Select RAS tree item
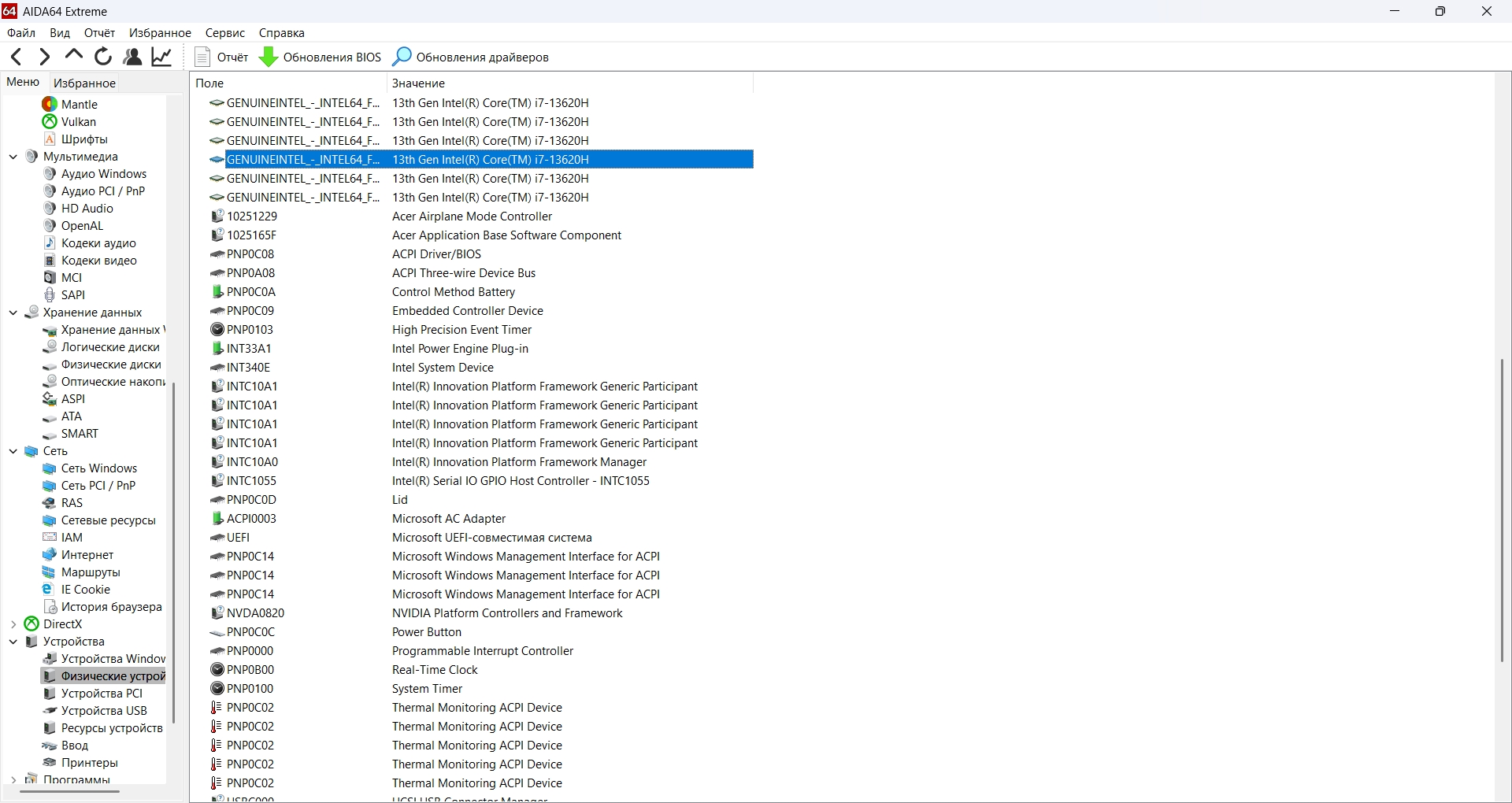This screenshot has width=1512, height=803. [63, 503]
